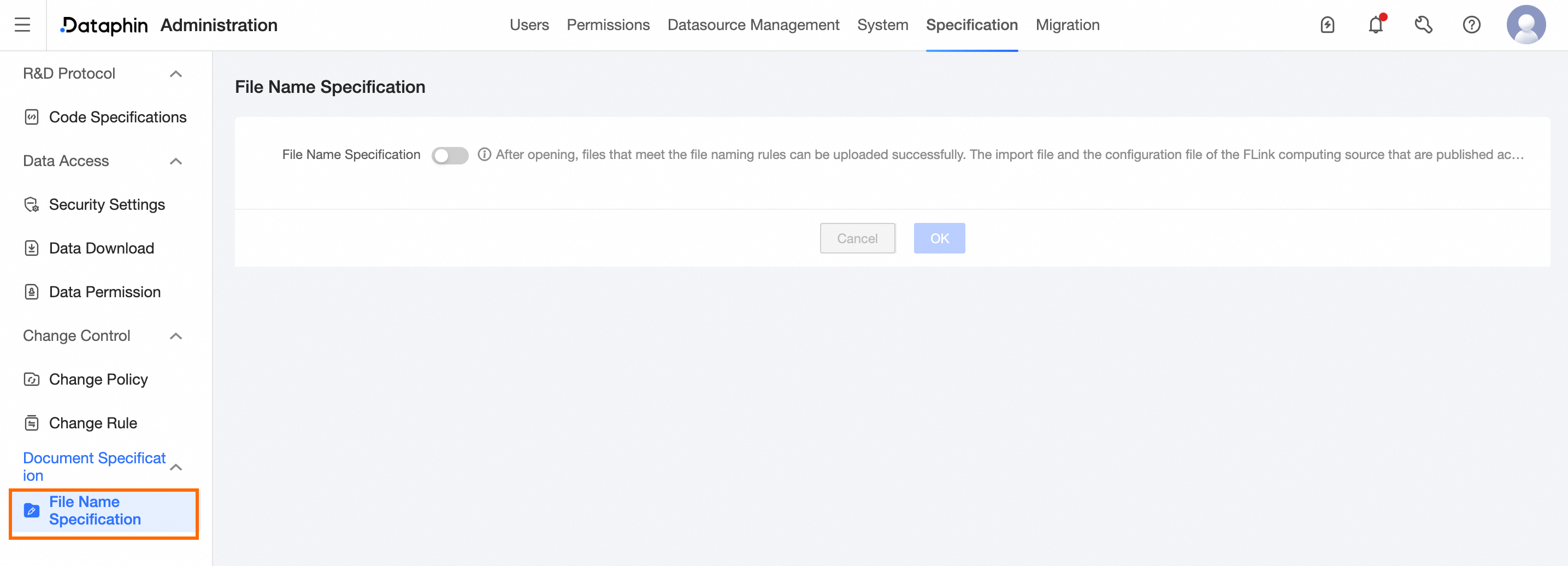1568x566 pixels.
Task: Enable the File Name Specification switch
Action: (x=450, y=155)
